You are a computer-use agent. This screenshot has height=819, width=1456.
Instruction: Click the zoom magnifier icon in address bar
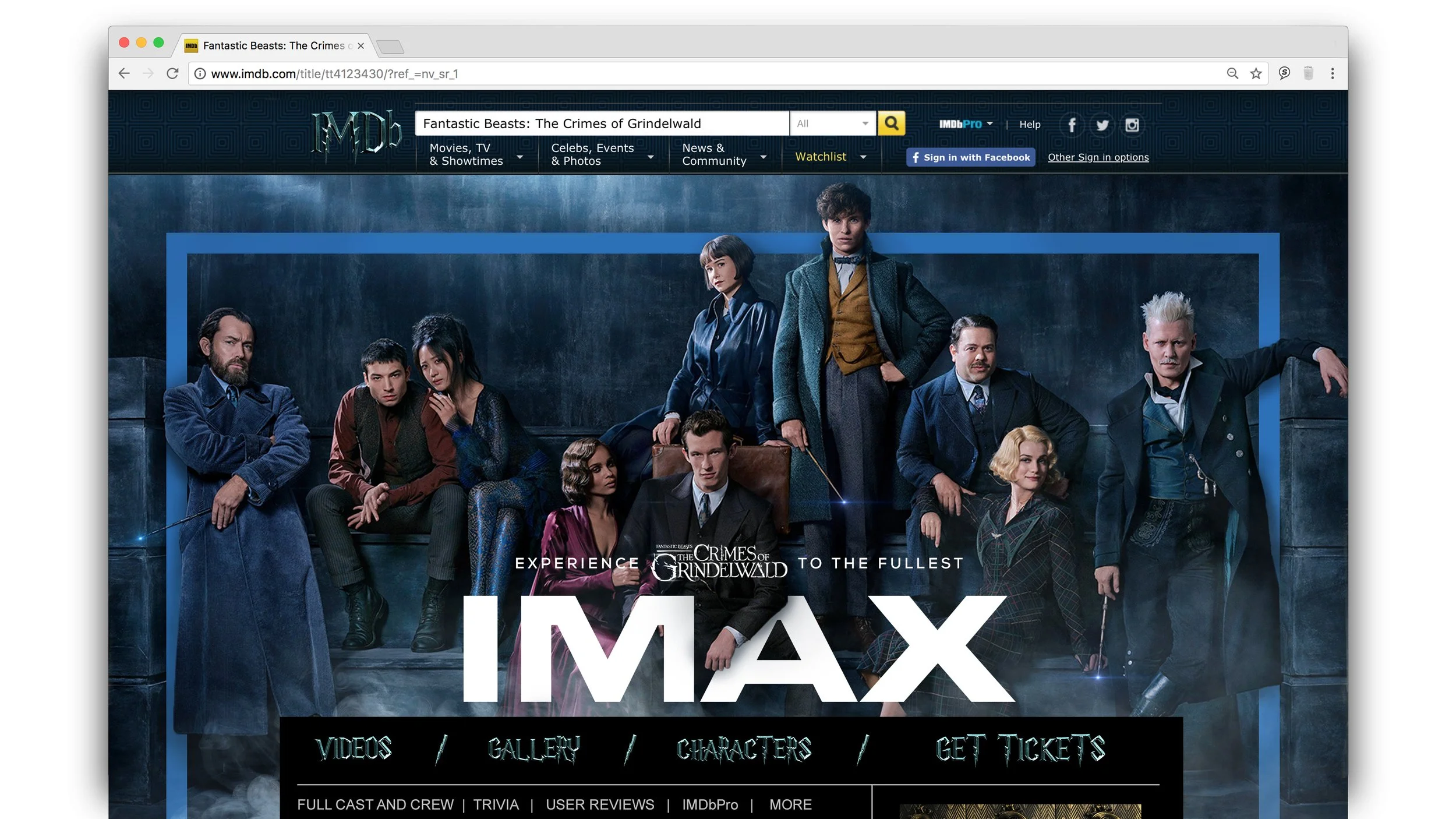[1232, 73]
